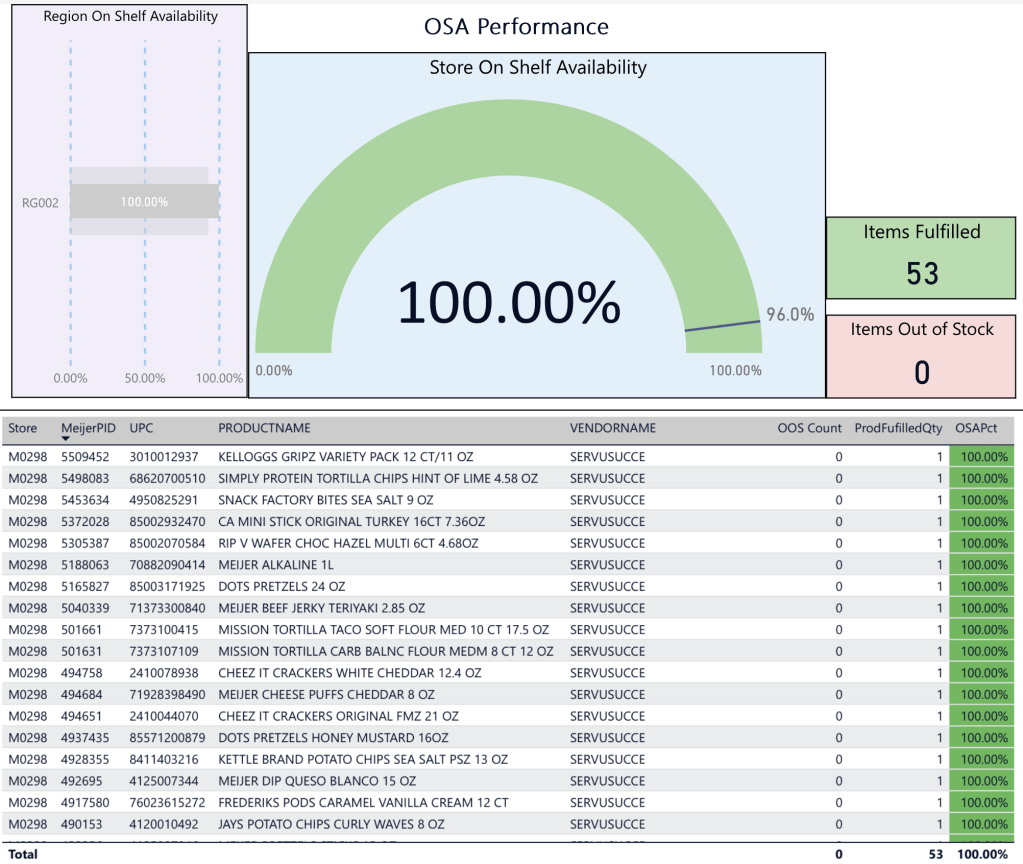Click the sort arrow under MeijerPID header
The width and height of the screenshot is (1023, 864).
[66, 440]
